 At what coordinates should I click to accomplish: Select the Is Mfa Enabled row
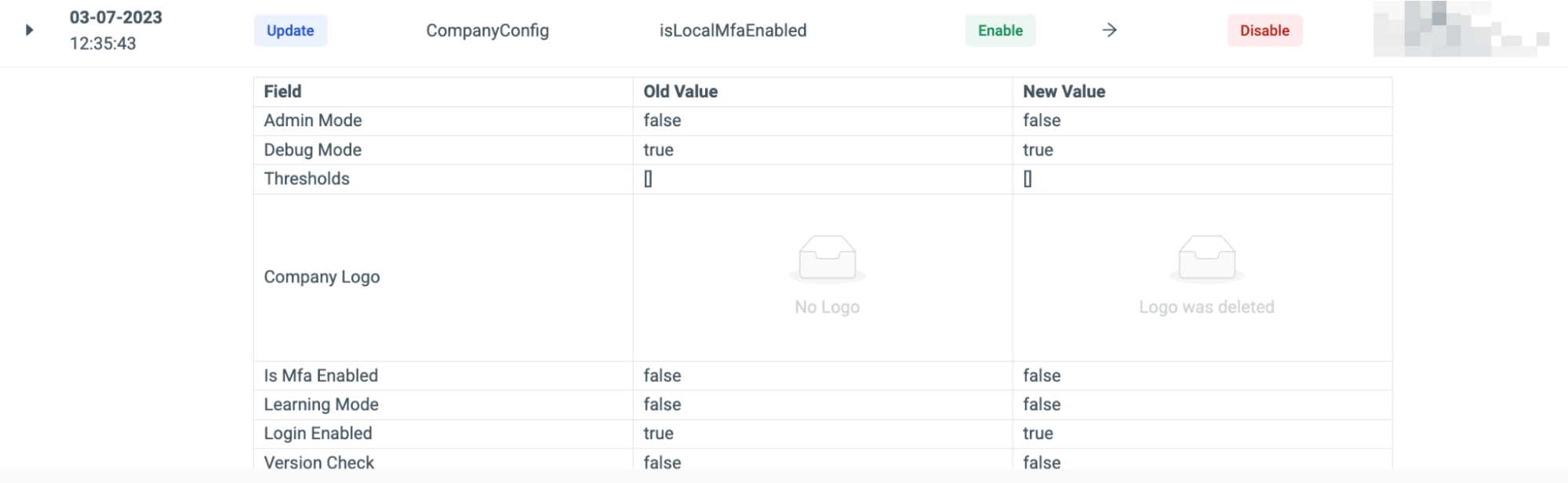[x=823, y=376]
